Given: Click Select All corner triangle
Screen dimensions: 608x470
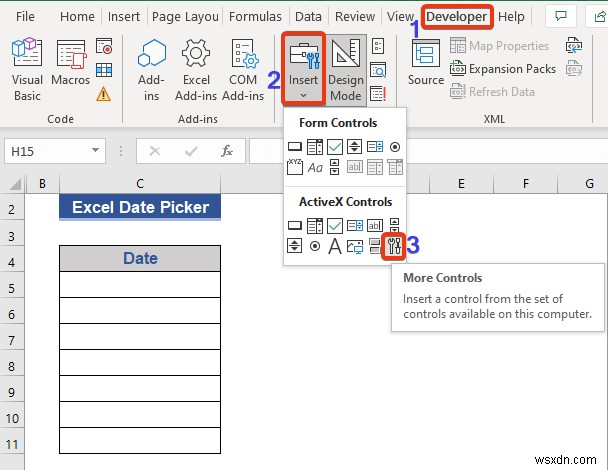Looking at the screenshot, I should click(x=15, y=183).
